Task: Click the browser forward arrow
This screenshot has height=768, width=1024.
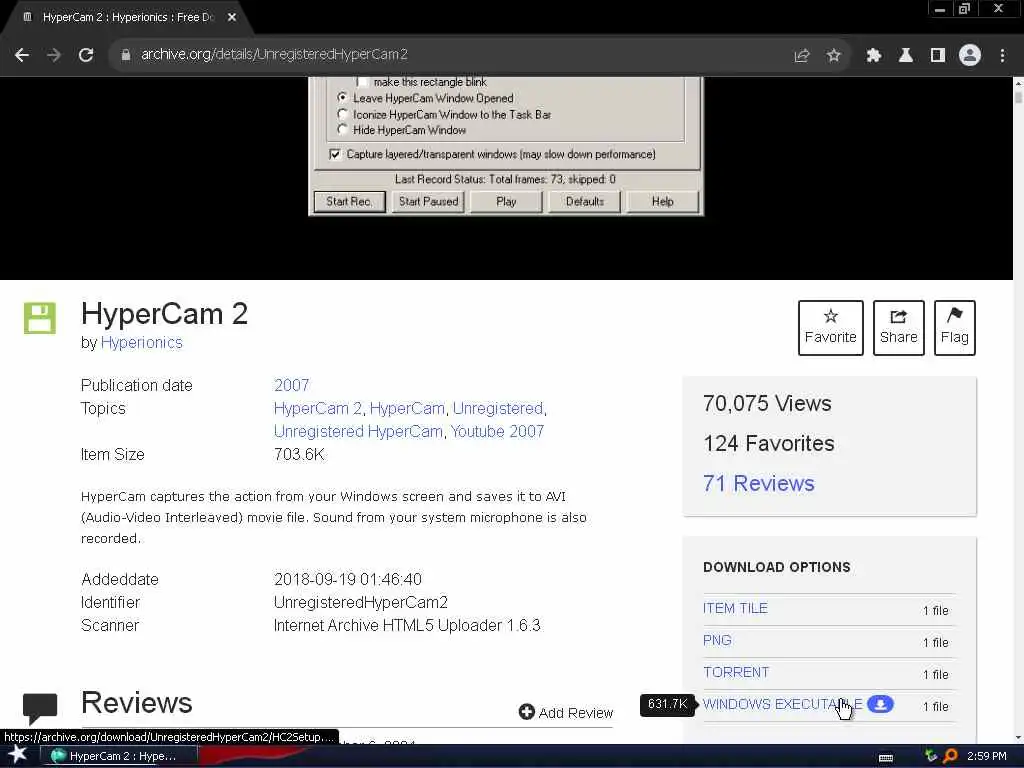Action: (54, 56)
